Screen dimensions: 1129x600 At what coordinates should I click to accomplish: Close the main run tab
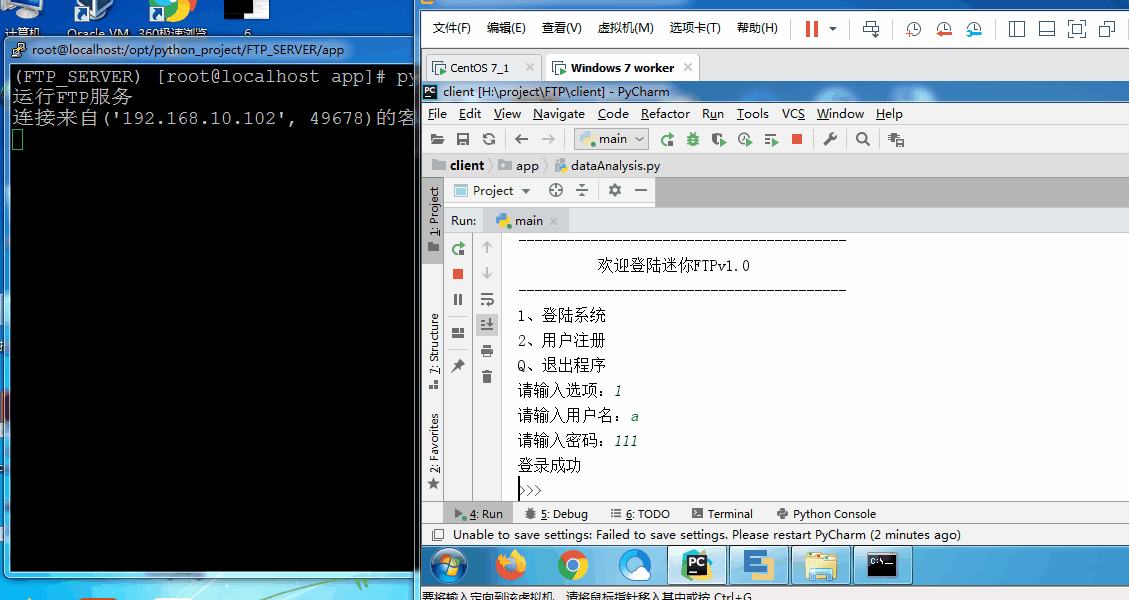(x=553, y=221)
